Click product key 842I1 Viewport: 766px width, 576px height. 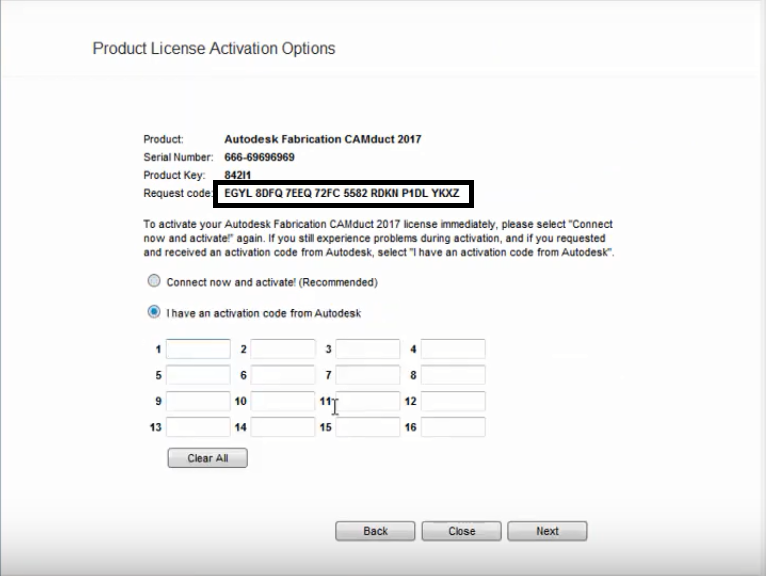click(237, 175)
